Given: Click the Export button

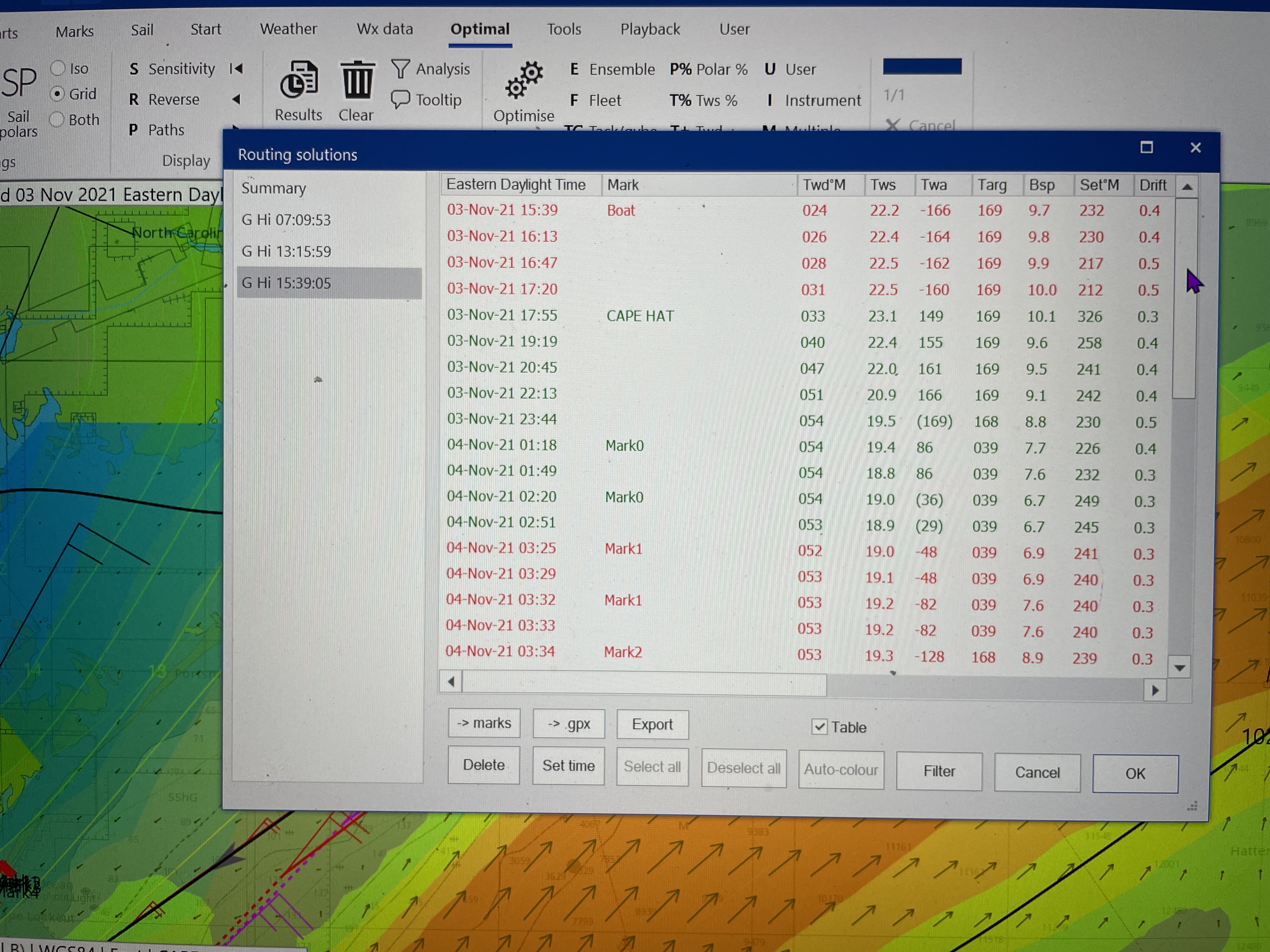Looking at the screenshot, I should pos(652,724).
